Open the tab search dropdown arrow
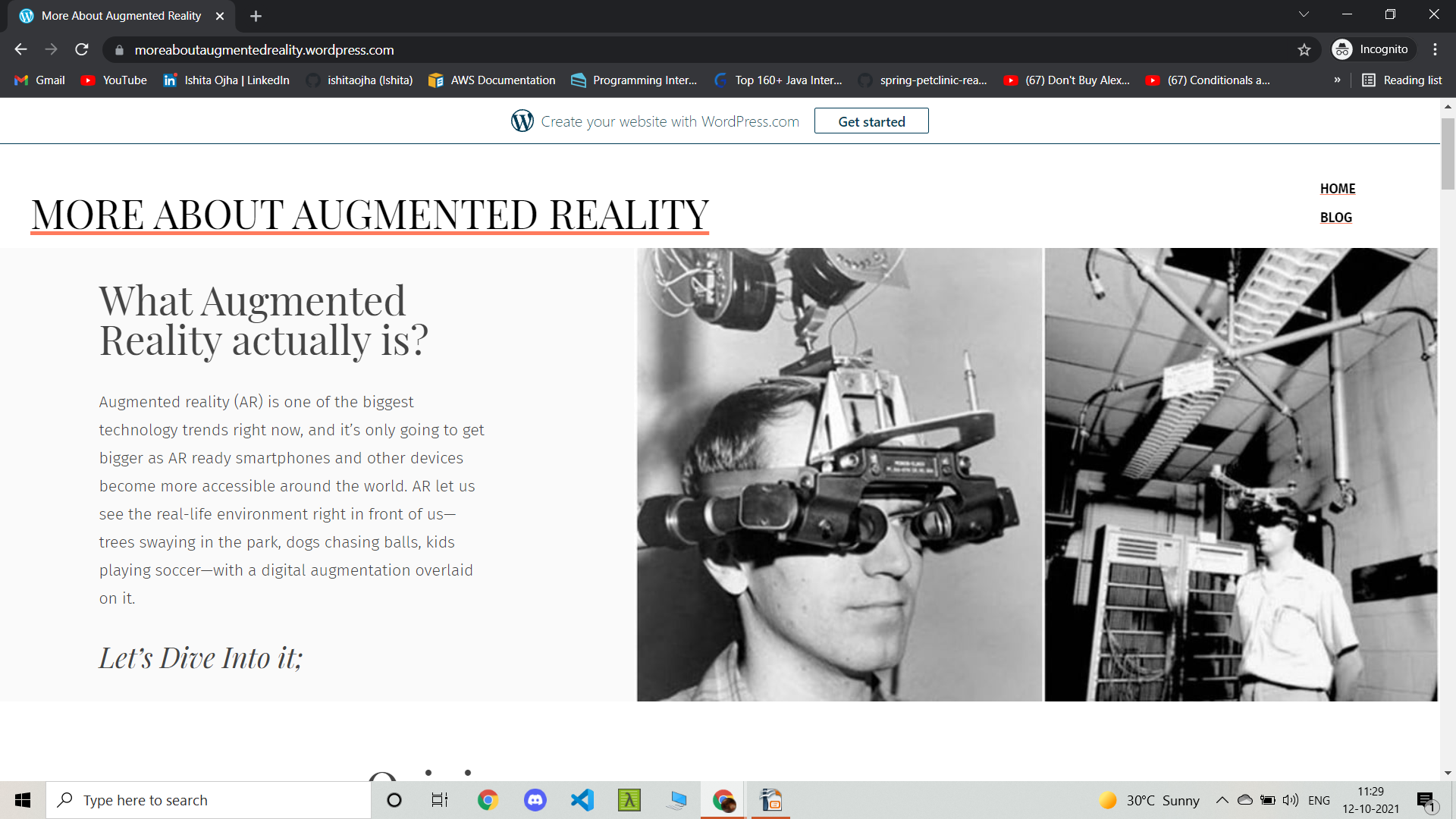The height and width of the screenshot is (819, 1456). tap(1304, 14)
